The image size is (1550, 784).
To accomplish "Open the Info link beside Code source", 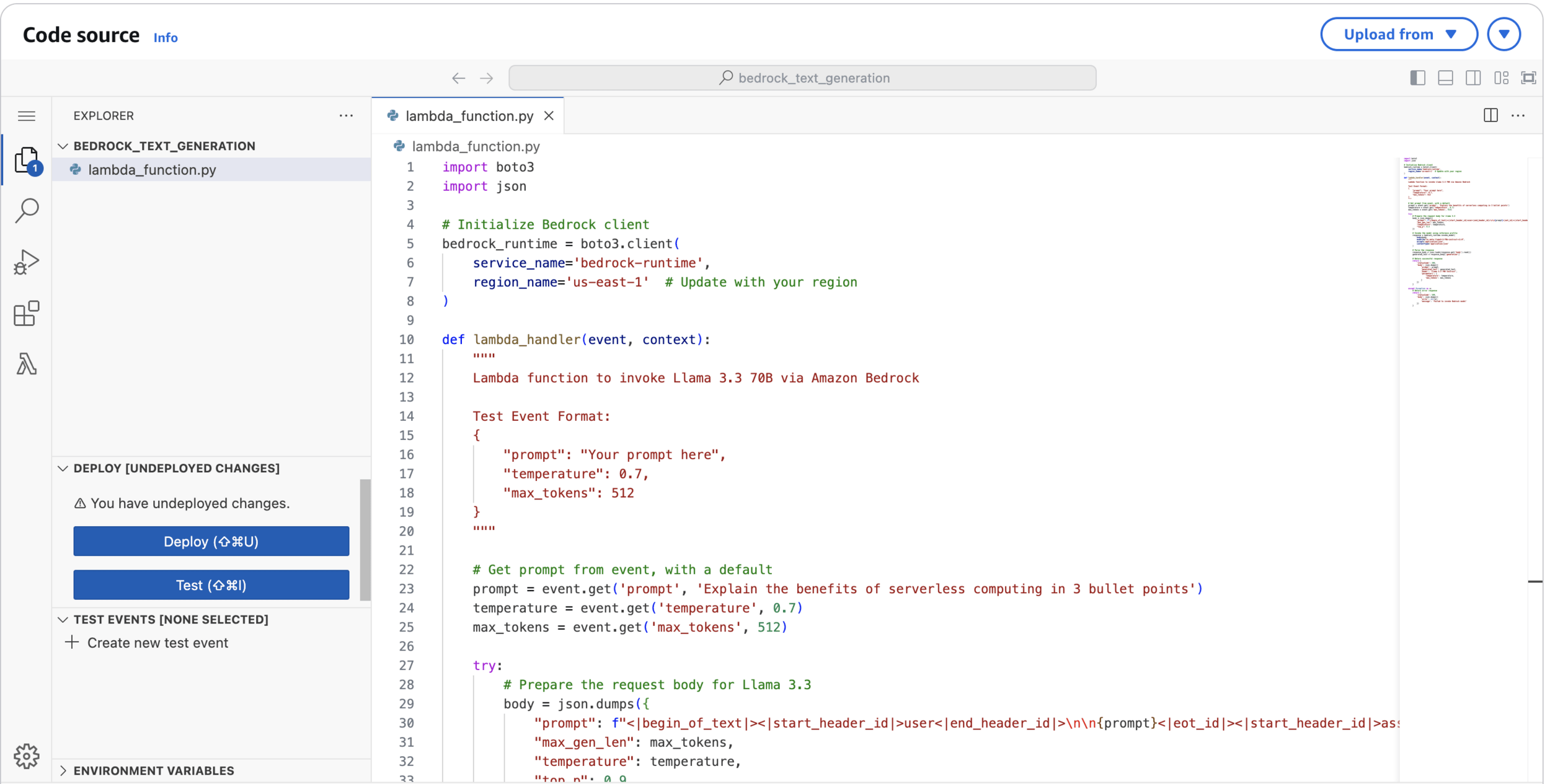I will (166, 38).
